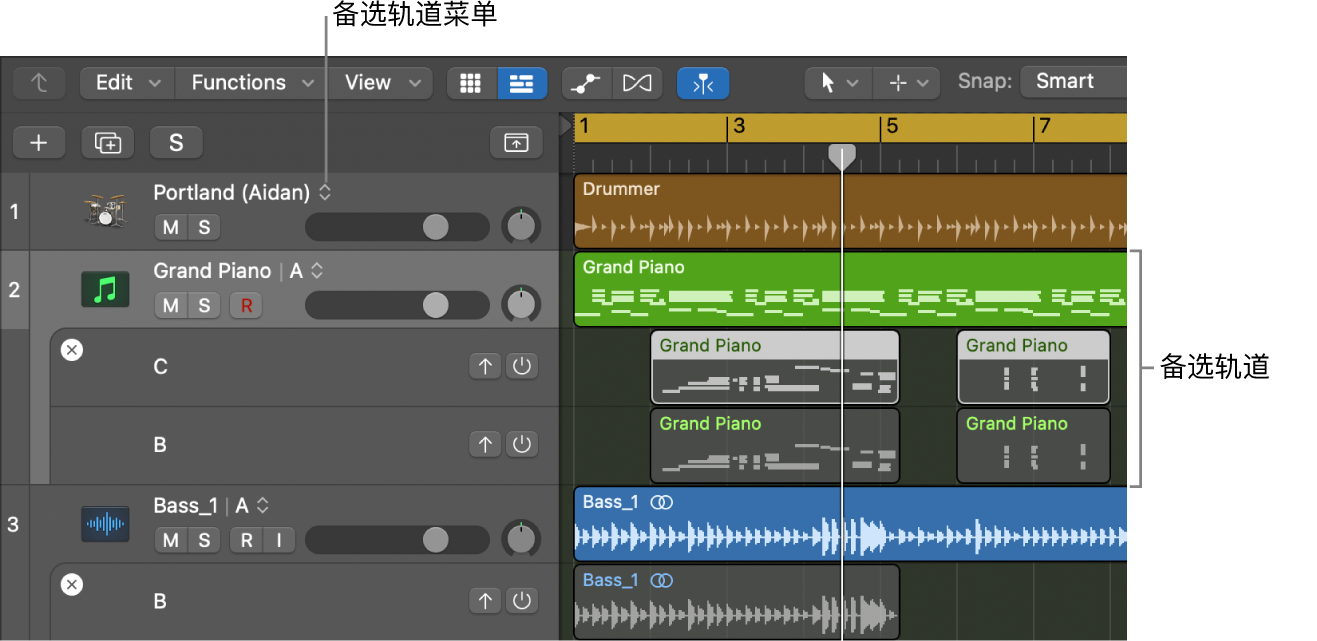Image resolution: width=1317 pixels, height=641 pixels.
Task: Select the Grand Piano music note icon
Action: pyautogui.click(x=105, y=290)
